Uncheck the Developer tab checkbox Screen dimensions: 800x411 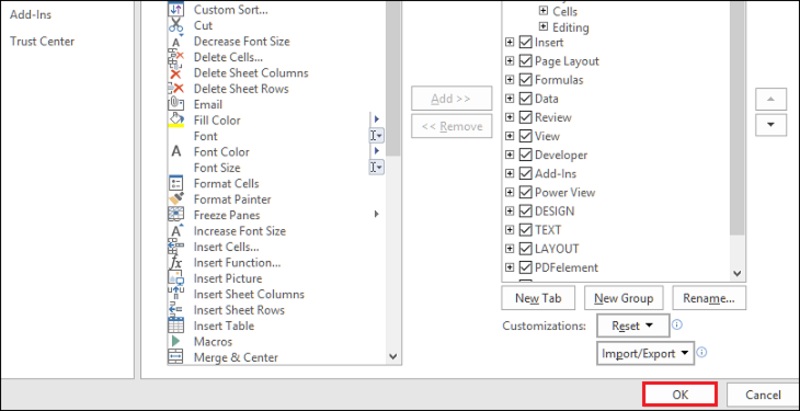pos(525,155)
